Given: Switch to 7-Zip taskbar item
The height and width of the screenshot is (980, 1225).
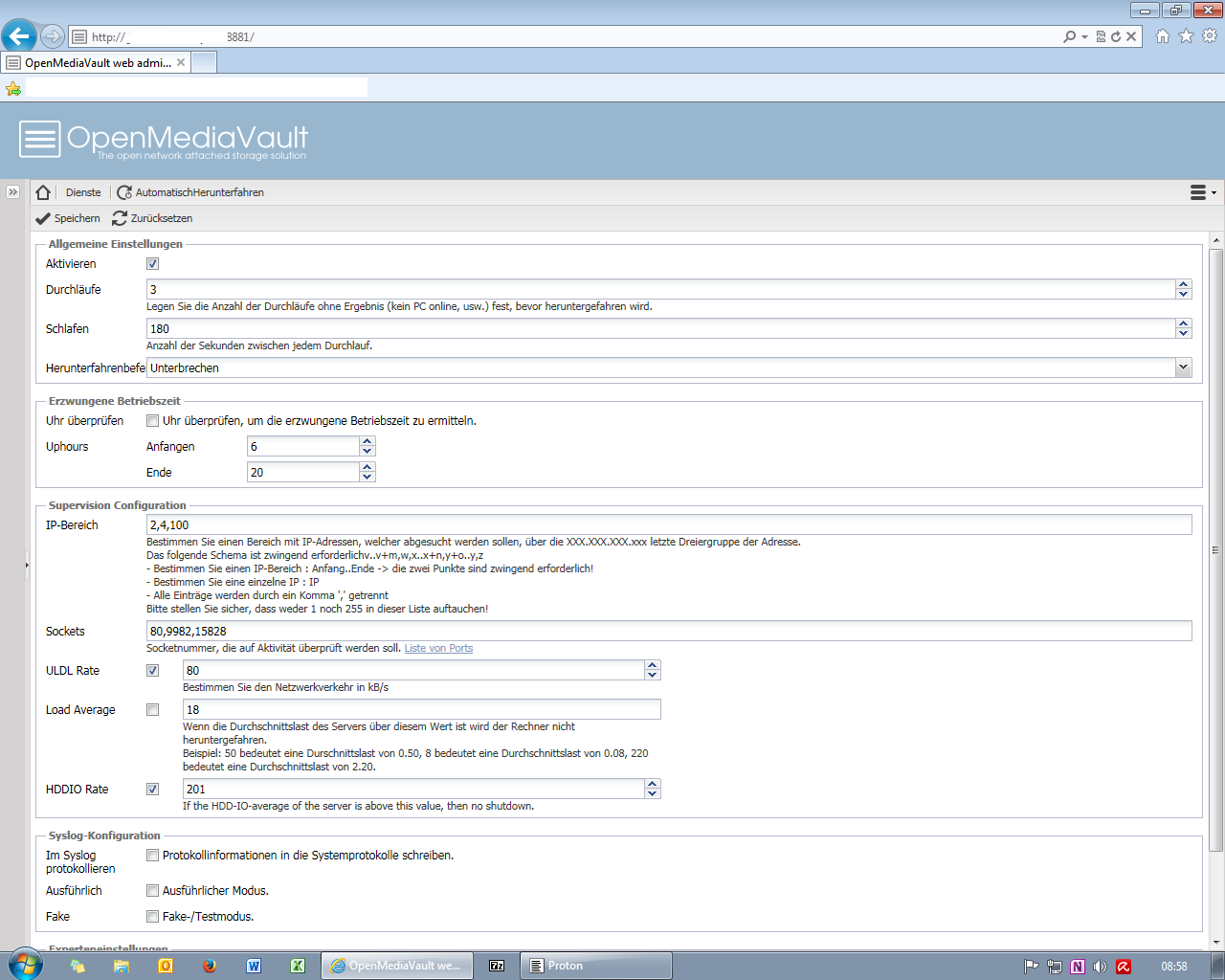Looking at the screenshot, I should click(497, 966).
